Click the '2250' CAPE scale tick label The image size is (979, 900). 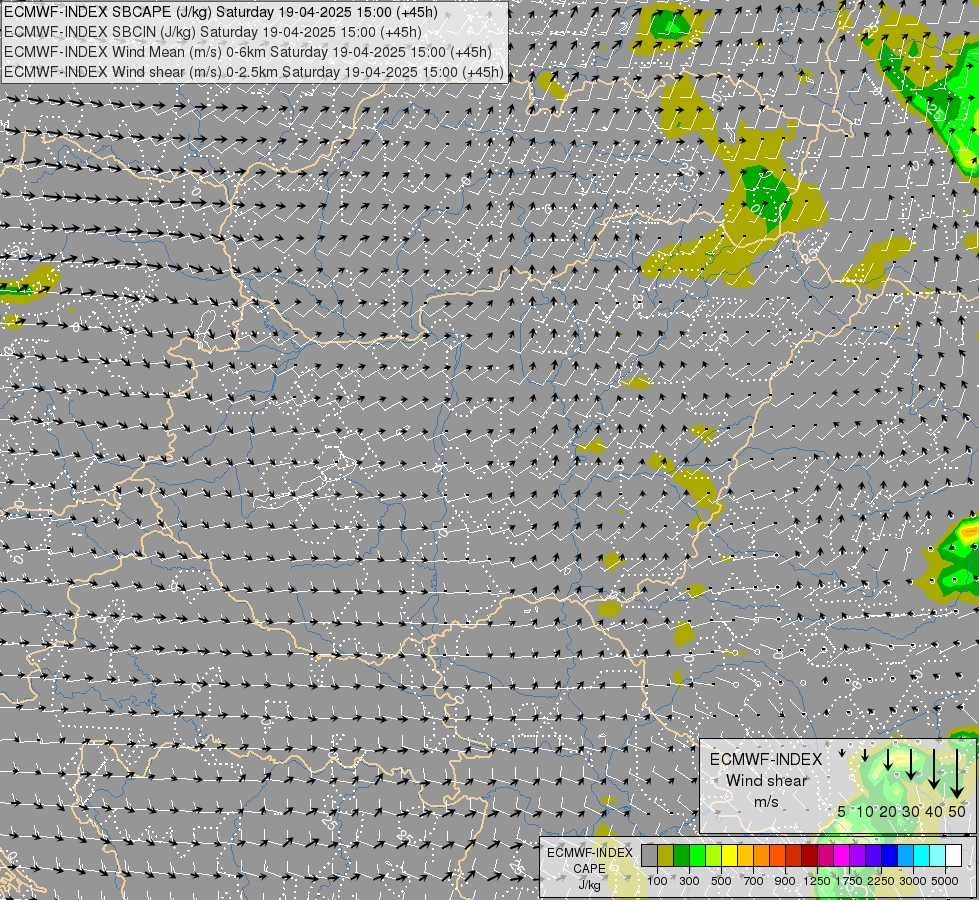click(x=881, y=881)
